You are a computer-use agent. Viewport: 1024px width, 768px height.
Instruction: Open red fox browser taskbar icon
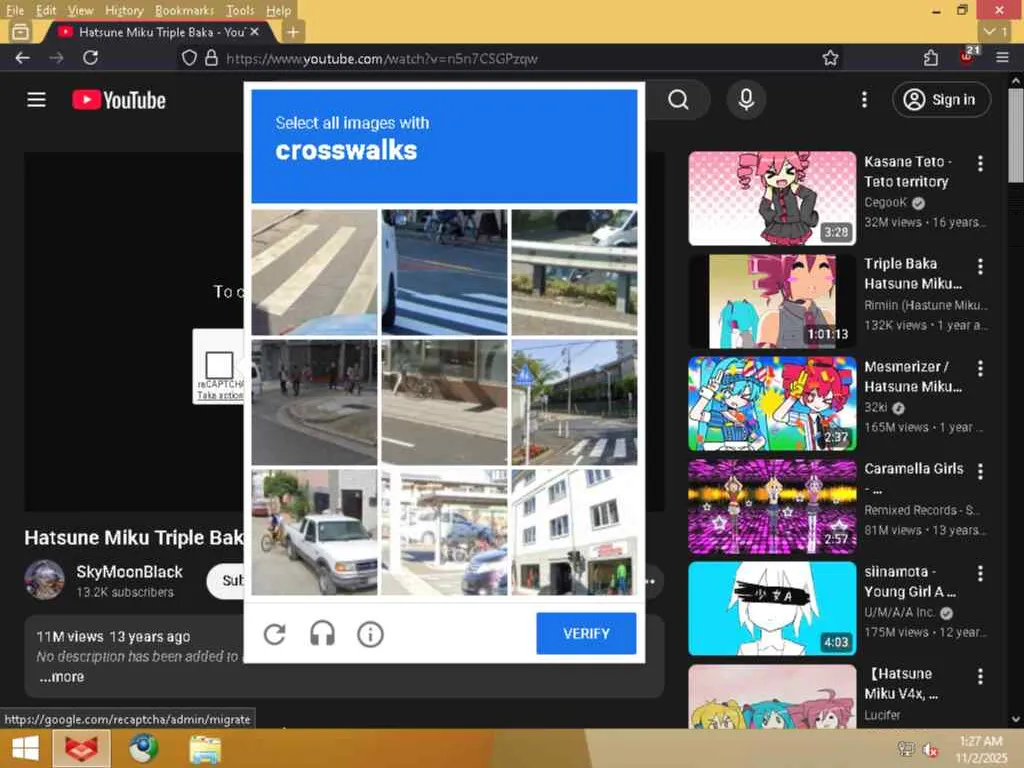click(82, 748)
